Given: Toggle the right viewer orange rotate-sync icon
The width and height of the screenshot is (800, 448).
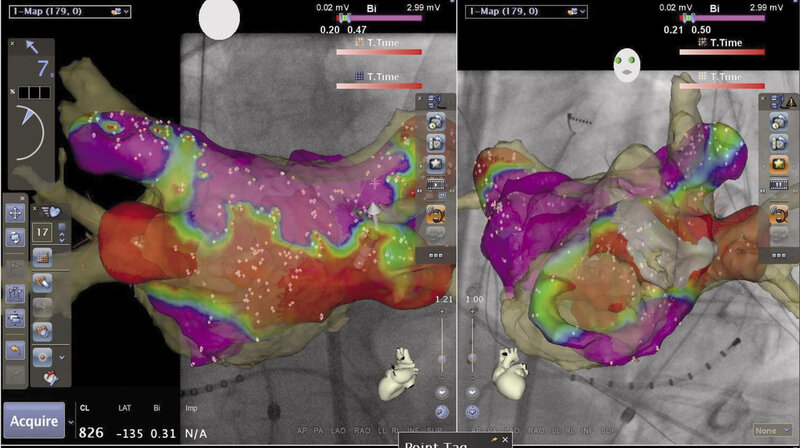Looking at the screenshot, I should tap(779, 214).
